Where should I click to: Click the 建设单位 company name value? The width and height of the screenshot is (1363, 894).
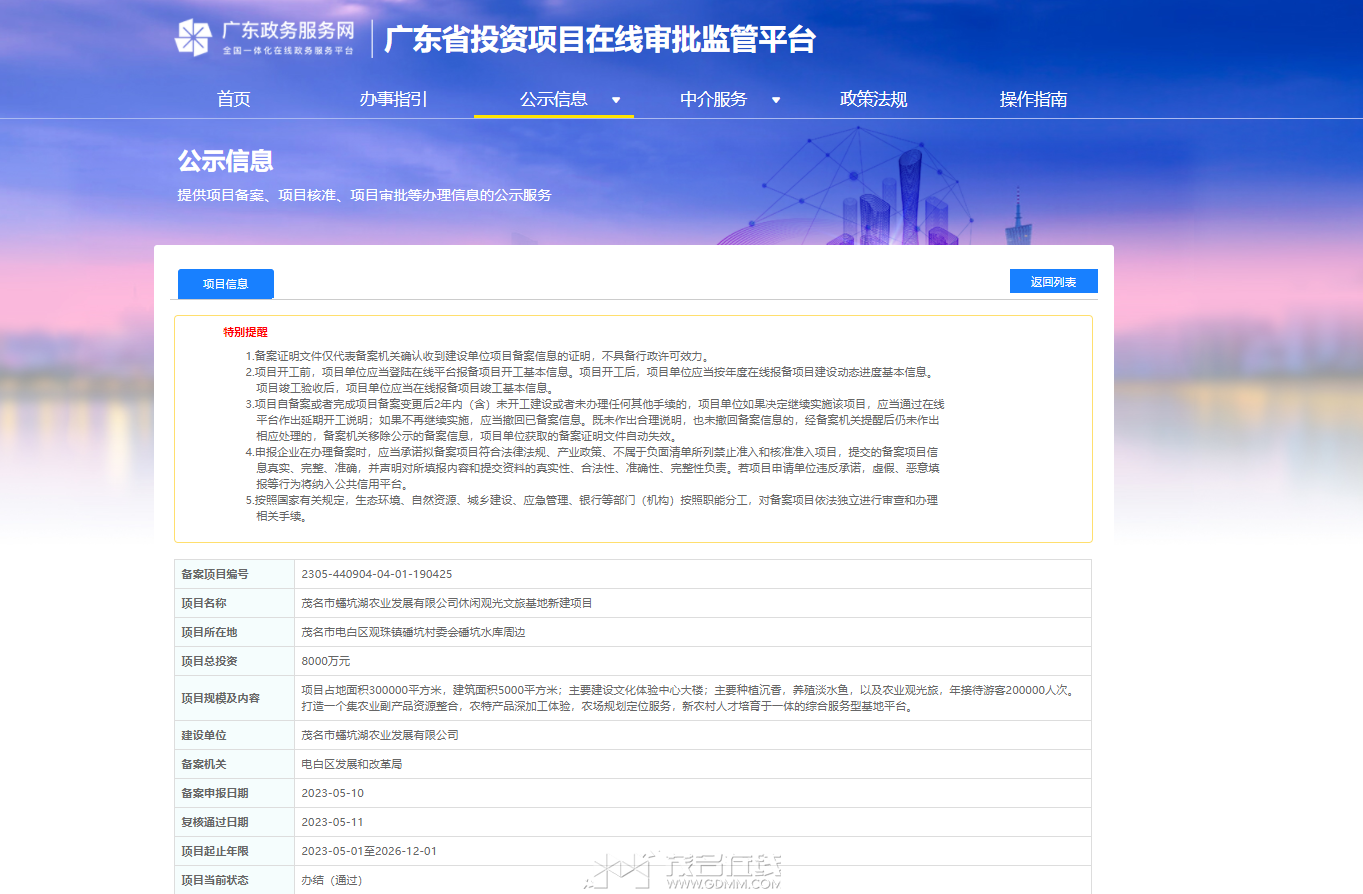(x=380, y=735)
